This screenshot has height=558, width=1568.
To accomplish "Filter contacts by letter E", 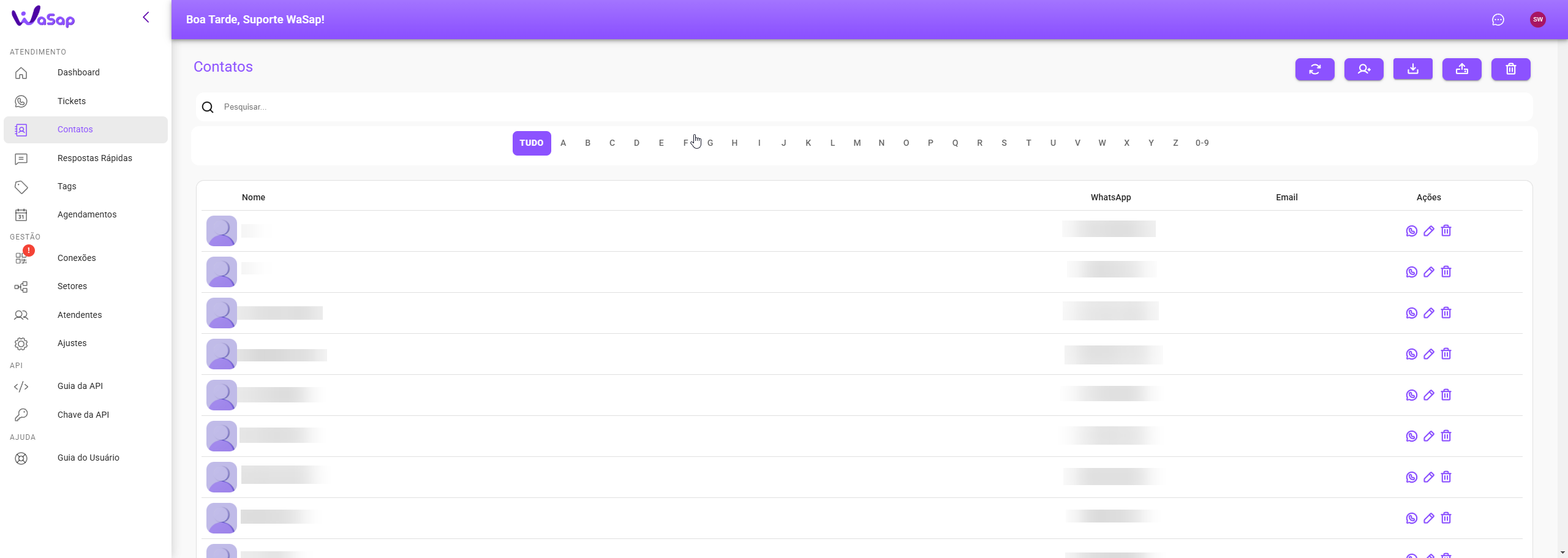I will coord(661,143).
